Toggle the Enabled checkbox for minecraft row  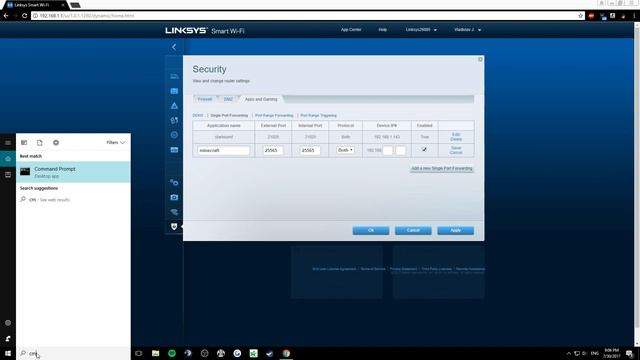pyautogui.click(x=424, y=150)
